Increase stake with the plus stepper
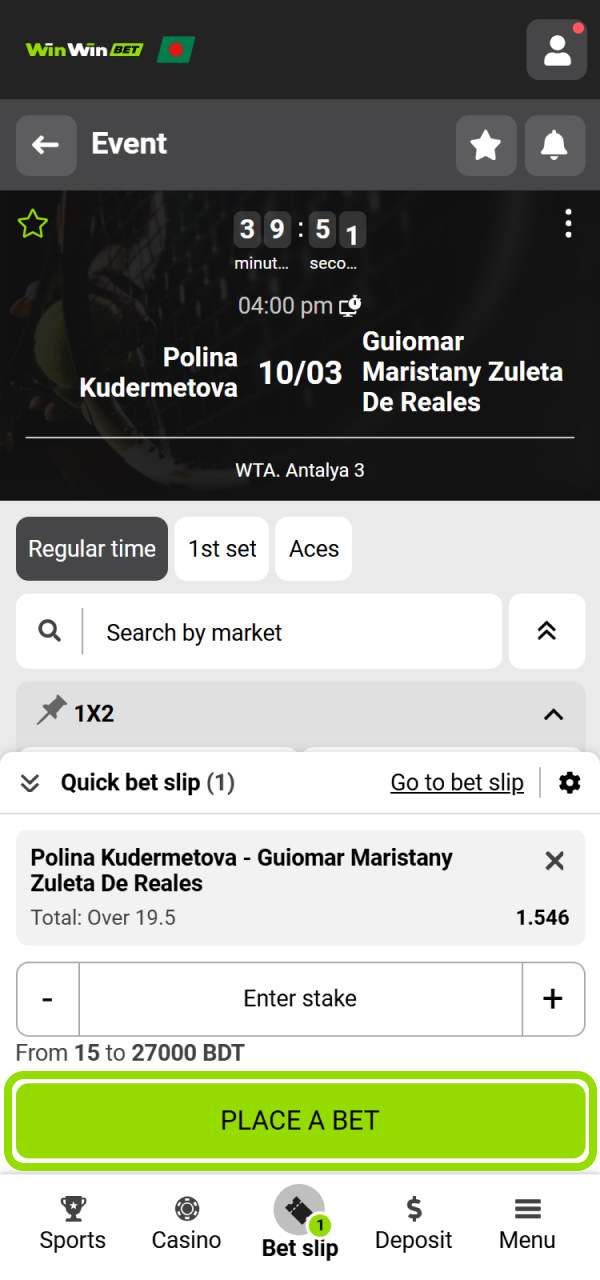 [553, 998]
